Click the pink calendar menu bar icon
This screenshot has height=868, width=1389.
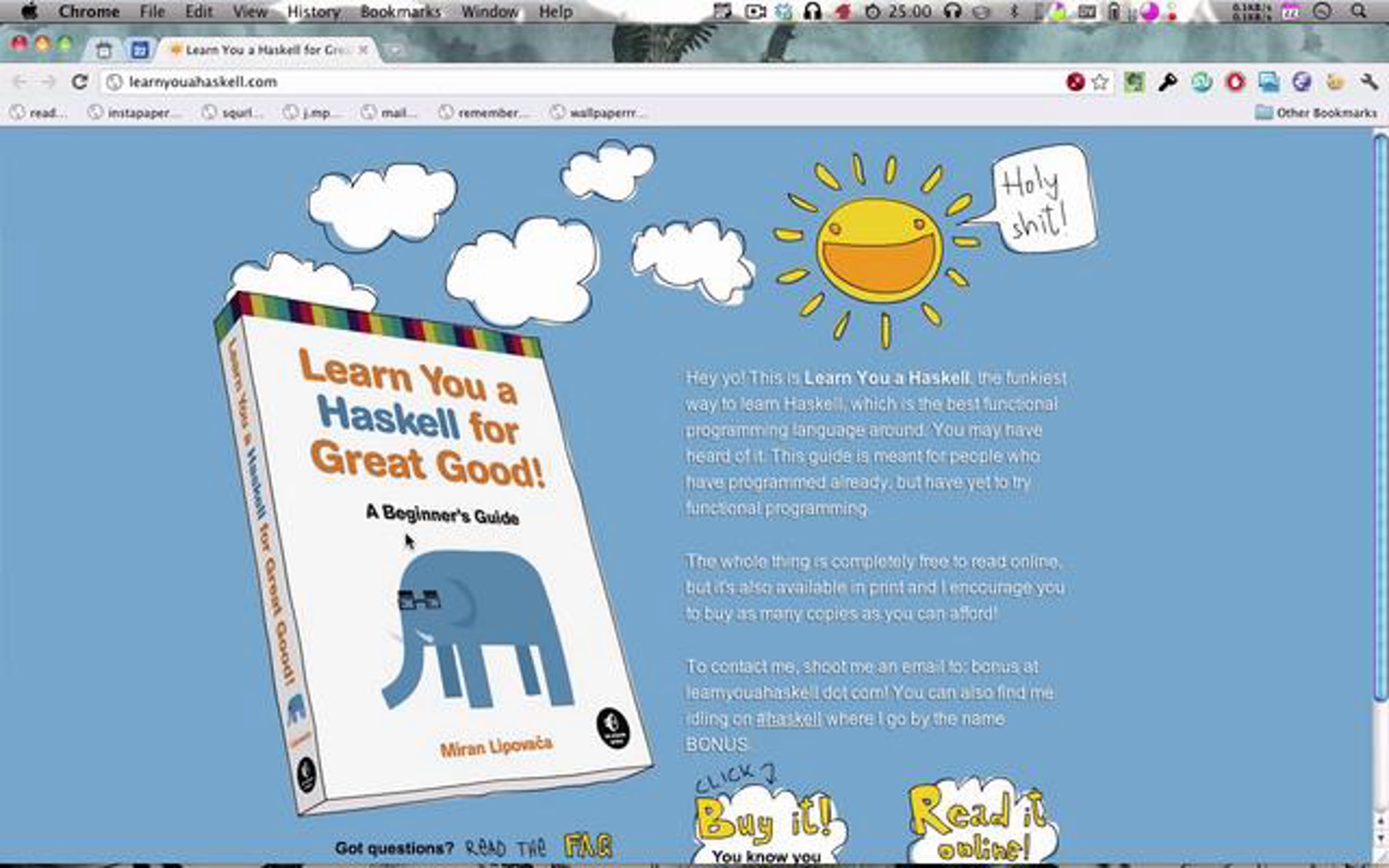point(1291,11)
